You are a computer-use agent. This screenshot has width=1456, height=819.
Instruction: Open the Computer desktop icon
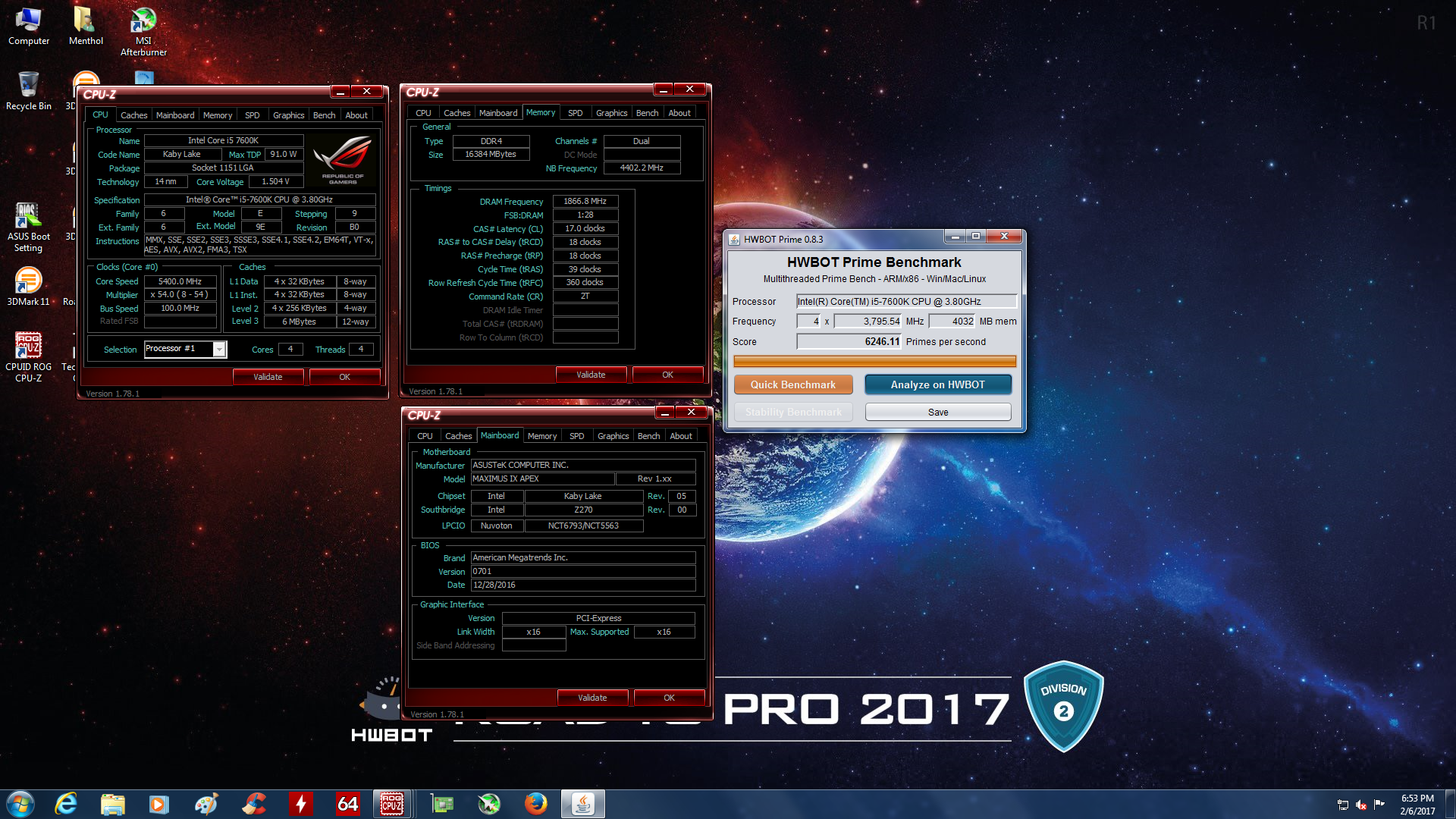(x=29, y=27)
